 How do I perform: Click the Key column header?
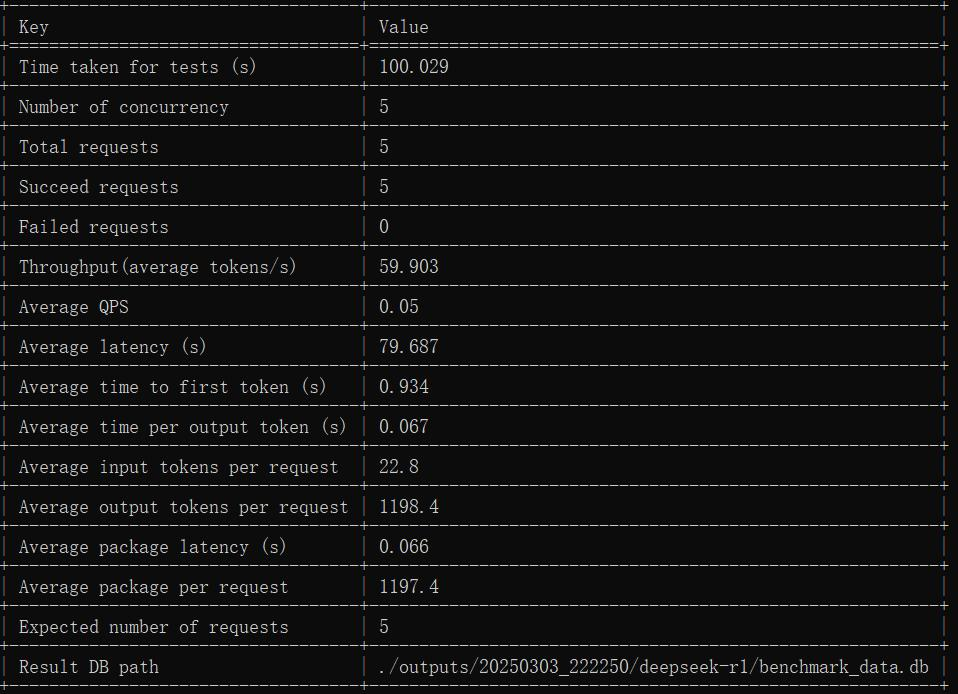(x=34, y=27)
